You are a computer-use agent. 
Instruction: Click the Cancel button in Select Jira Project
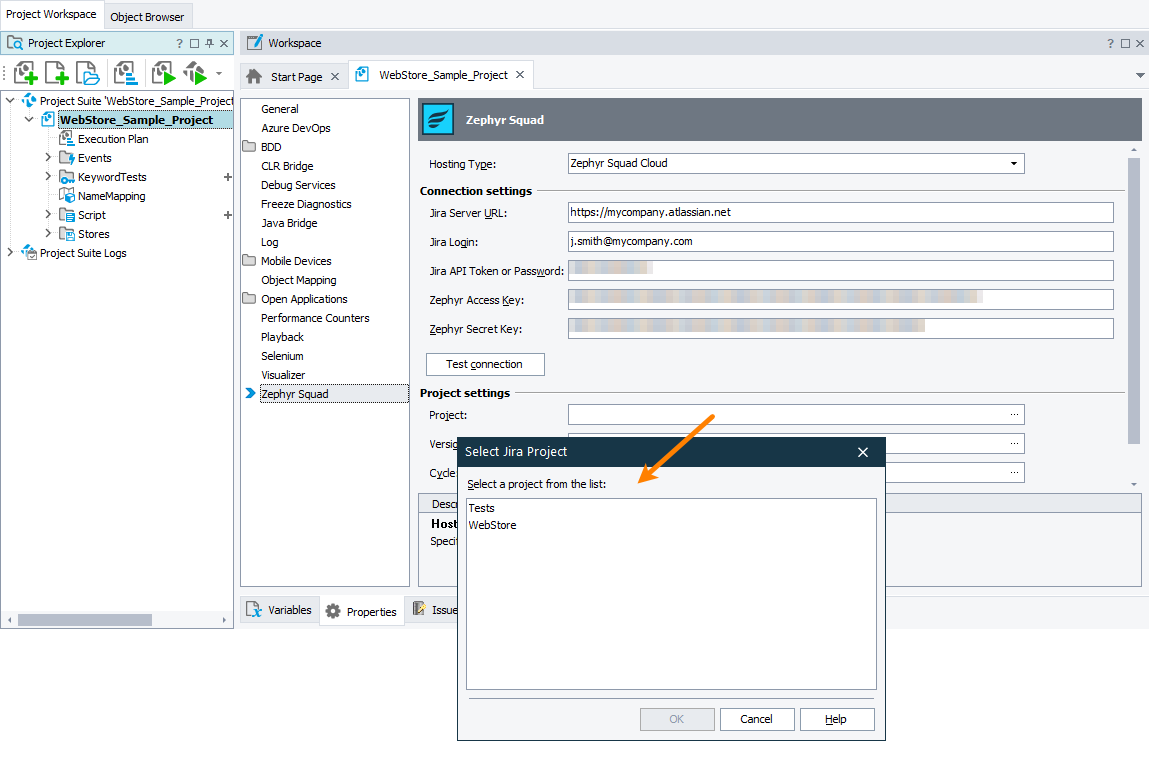click(x=757, y=719)
